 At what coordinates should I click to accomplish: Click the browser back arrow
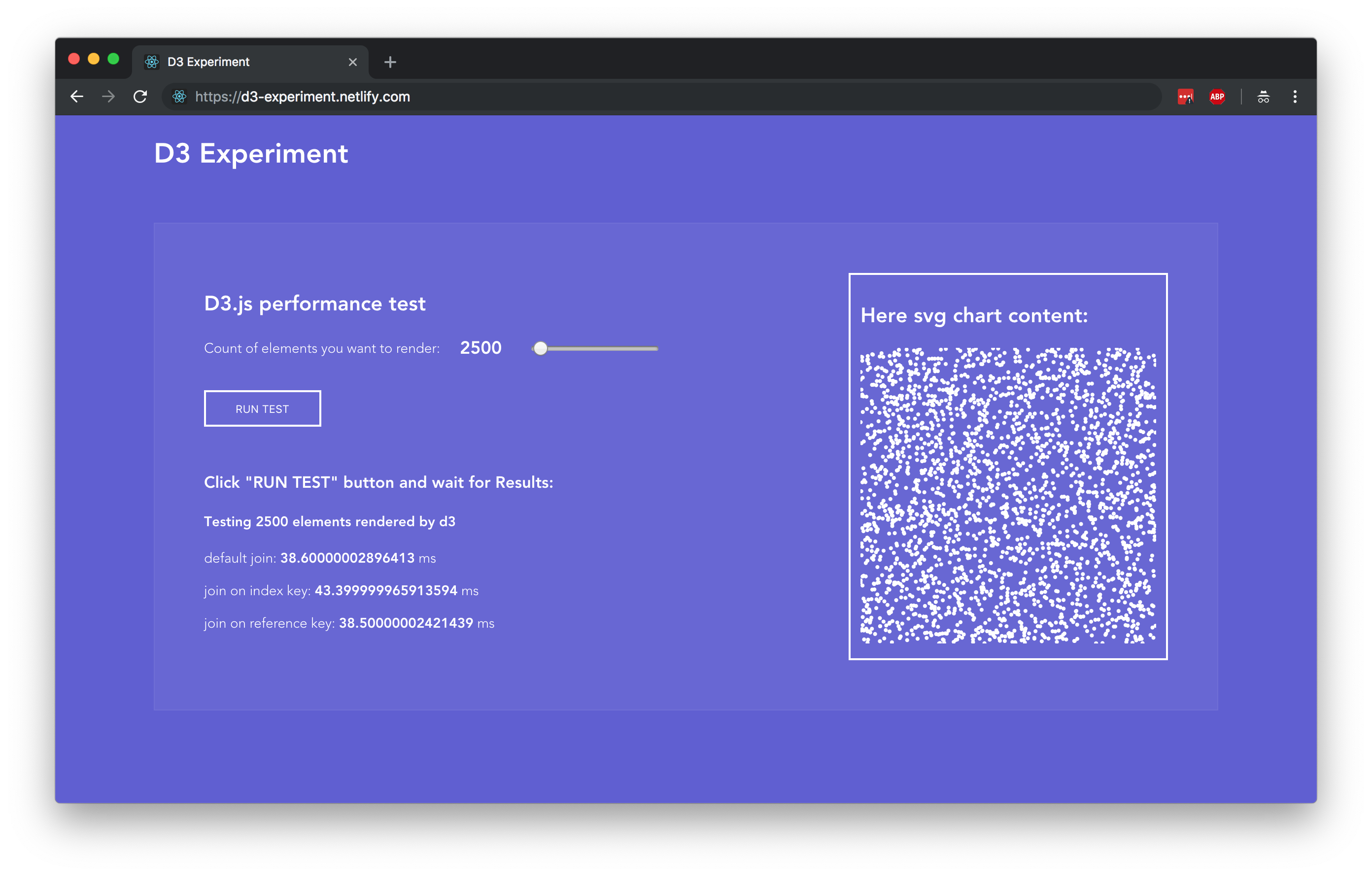tap(77, 97)
